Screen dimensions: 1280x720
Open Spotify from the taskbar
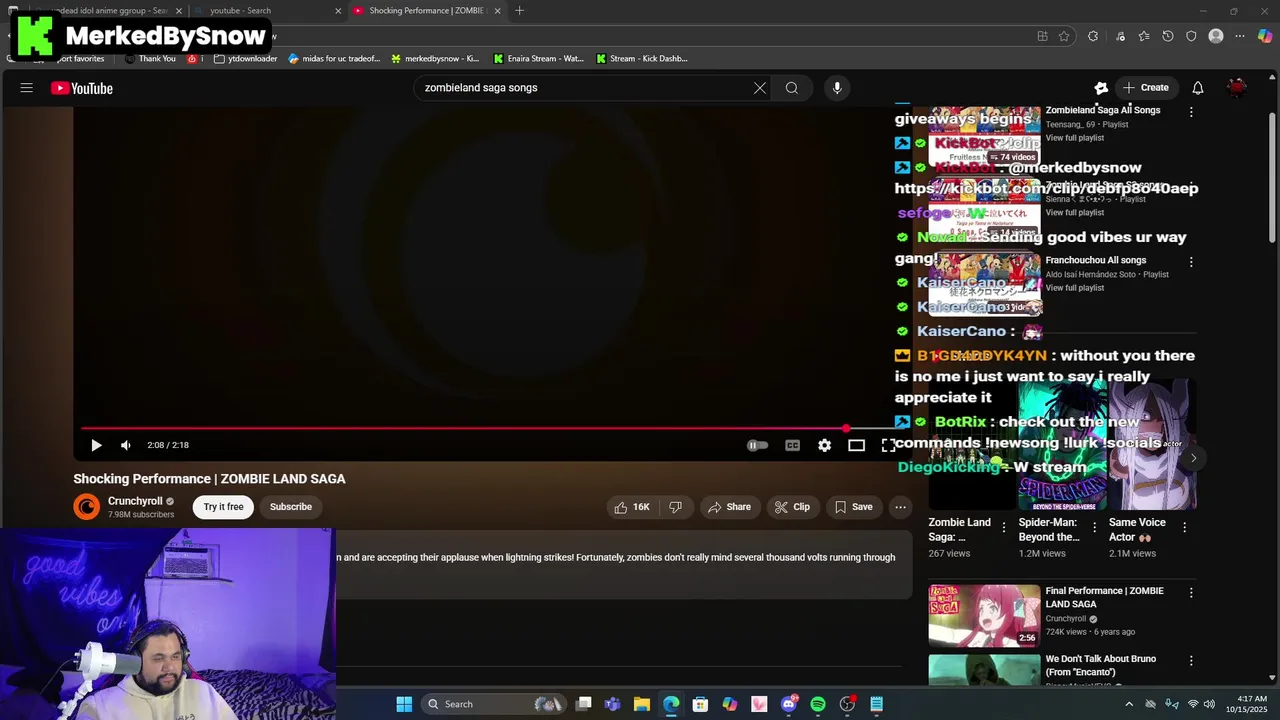(x=818, y=704)
